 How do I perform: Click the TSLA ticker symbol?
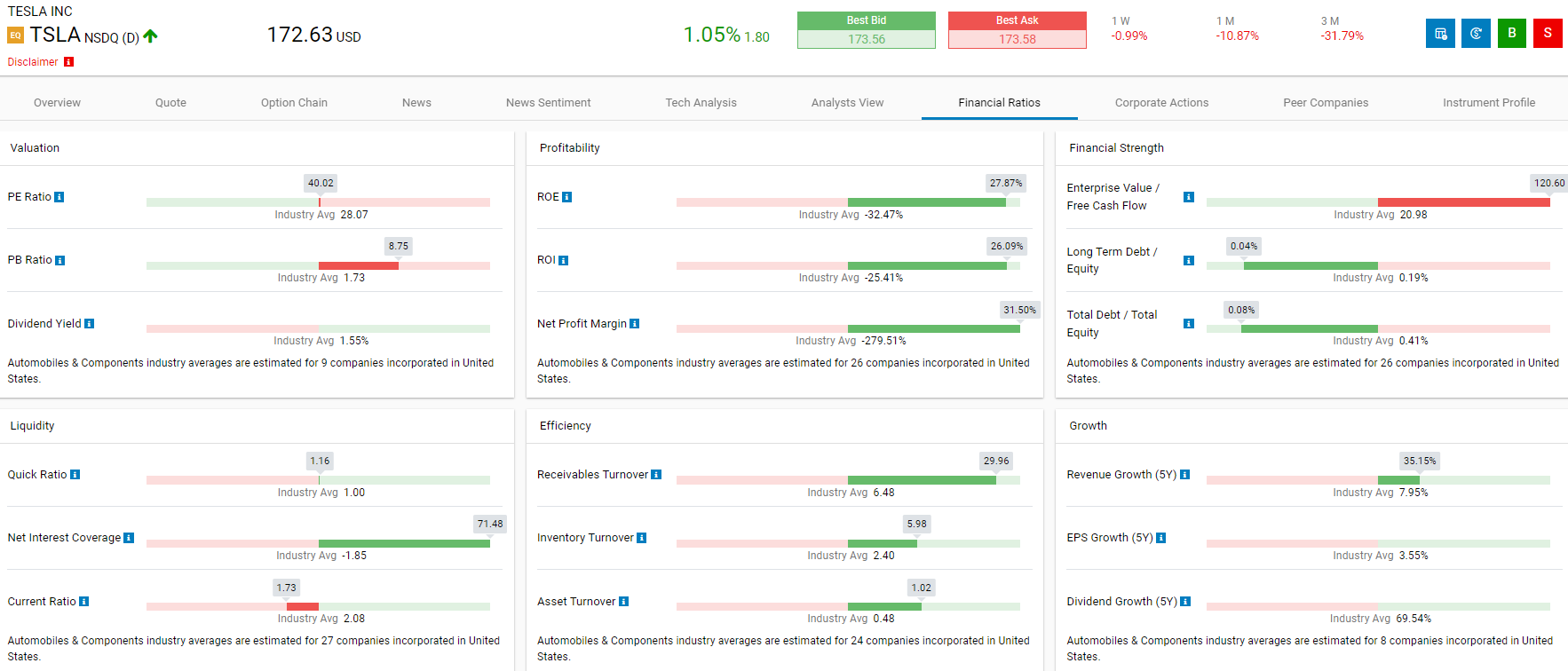click(x=55, y=35)
